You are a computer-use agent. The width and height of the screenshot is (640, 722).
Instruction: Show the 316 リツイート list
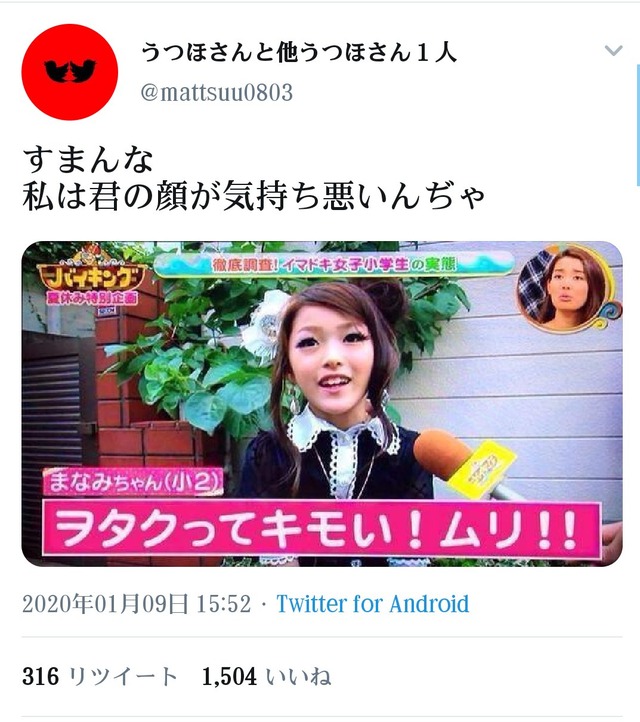click(x=99, y=676)
